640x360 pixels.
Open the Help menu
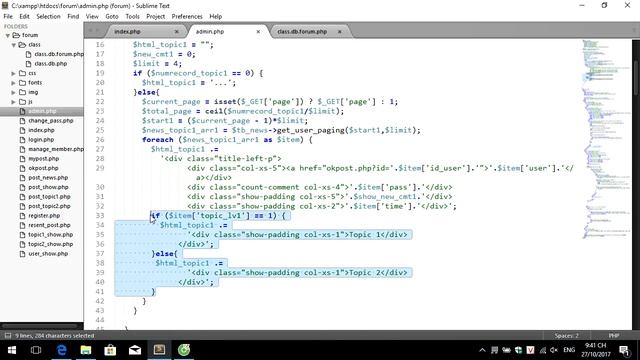pos(216,16)
